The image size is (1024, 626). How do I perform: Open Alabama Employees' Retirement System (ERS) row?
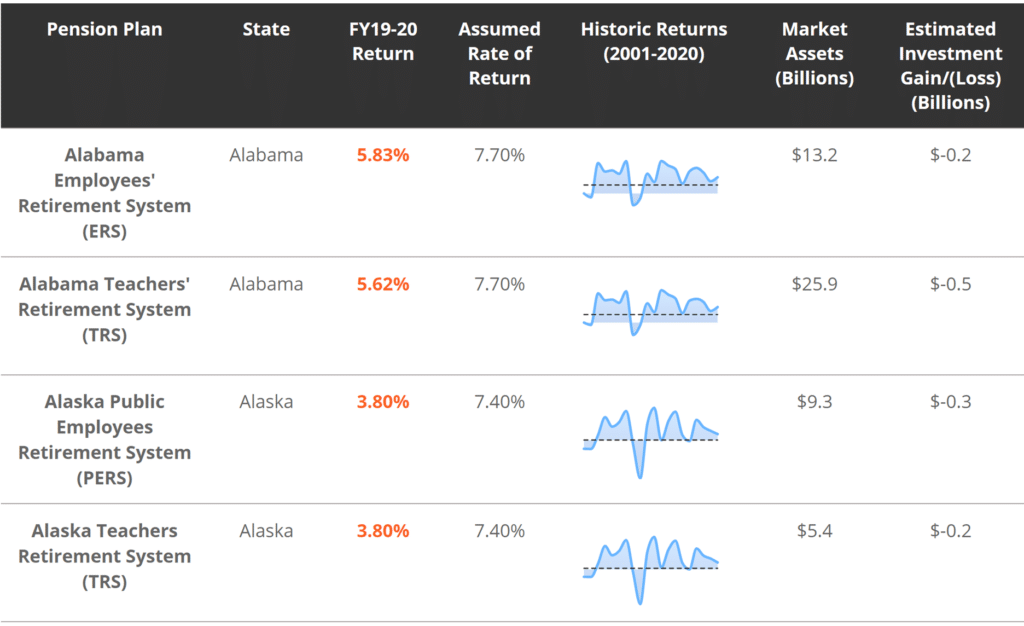pyautogui.click(x=104, y=193)
